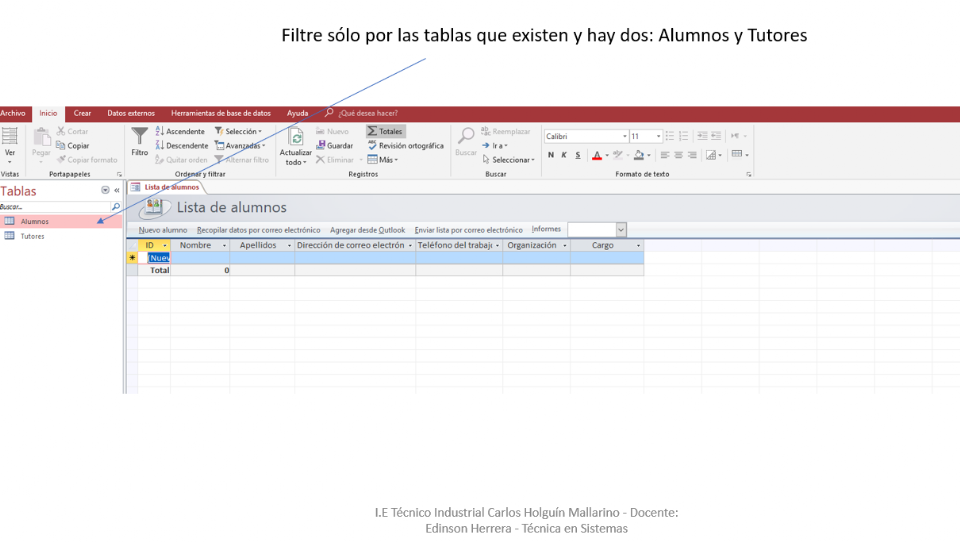Sort records with Ascendente
This screenshot has height=542, width=960.
click(x=180, y=131)
